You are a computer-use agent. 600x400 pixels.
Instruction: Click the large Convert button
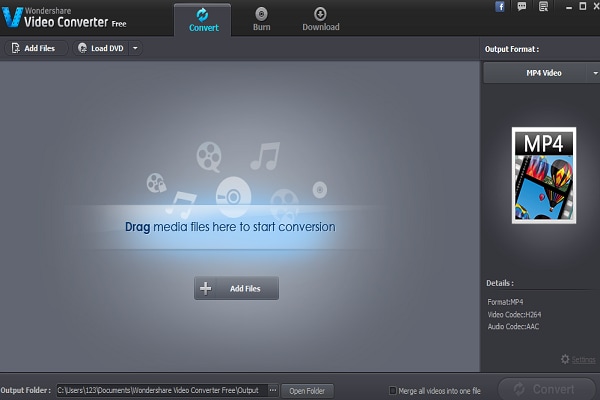pos(546,389)
